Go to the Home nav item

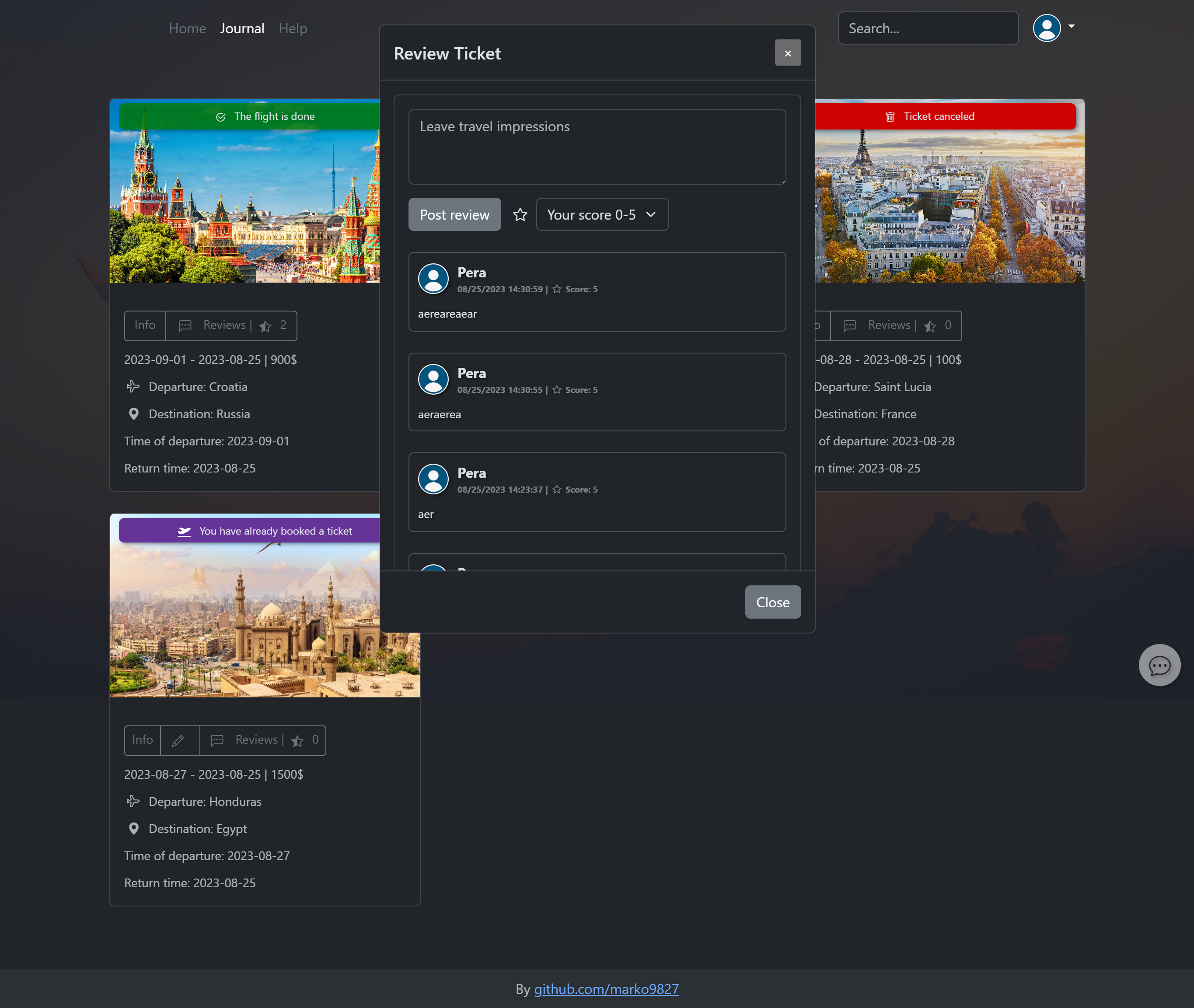(187, 28)
